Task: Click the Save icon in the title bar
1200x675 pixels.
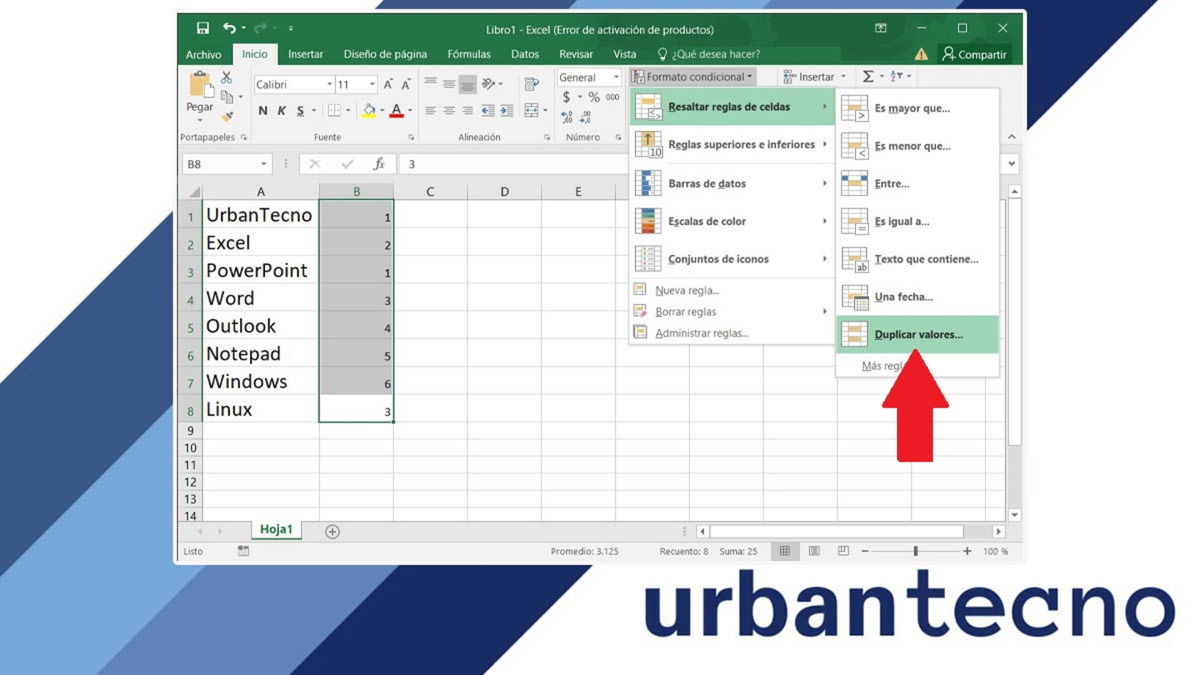Action: click(x=204, y=28)
